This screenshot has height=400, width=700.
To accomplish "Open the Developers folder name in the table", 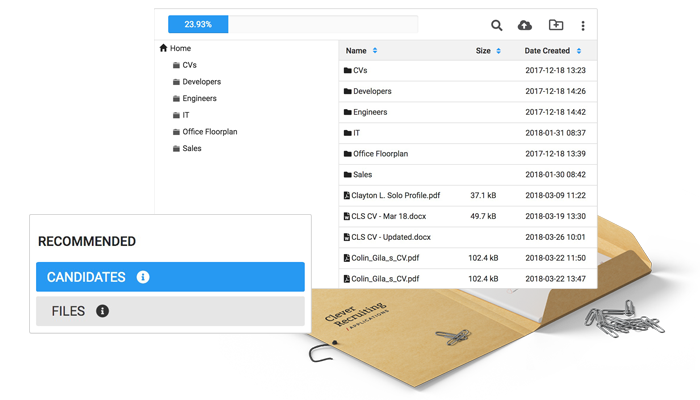I will [x=372, y=91].
